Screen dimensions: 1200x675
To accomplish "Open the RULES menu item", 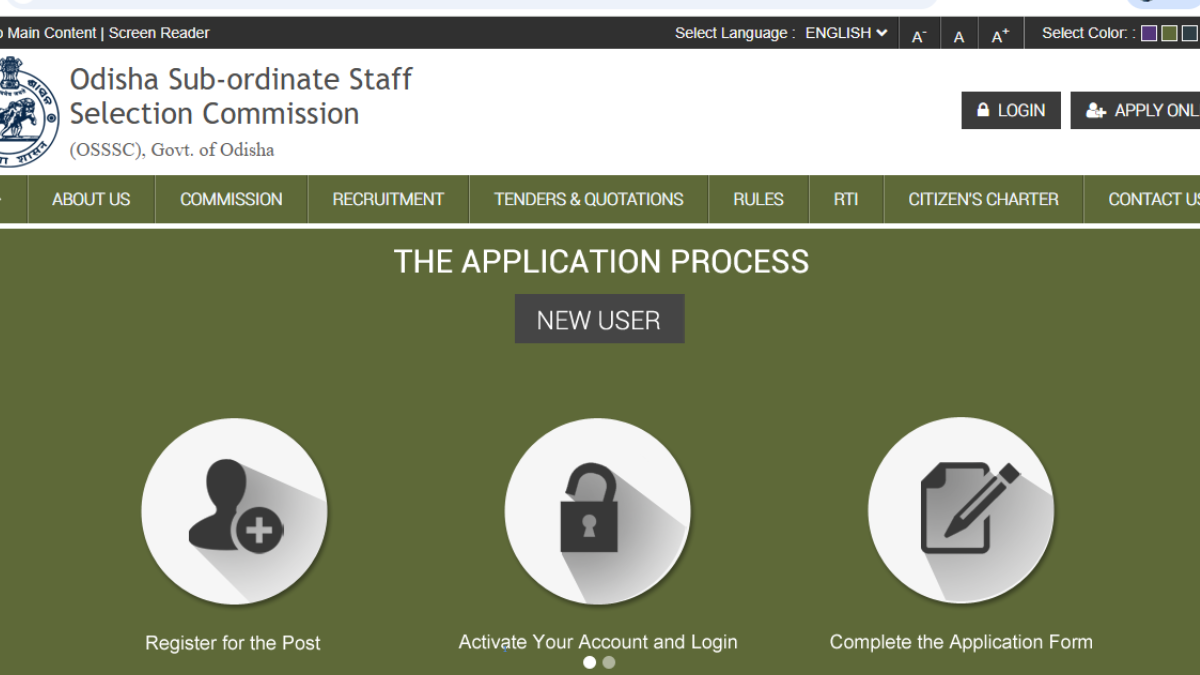I will (758, 199).
